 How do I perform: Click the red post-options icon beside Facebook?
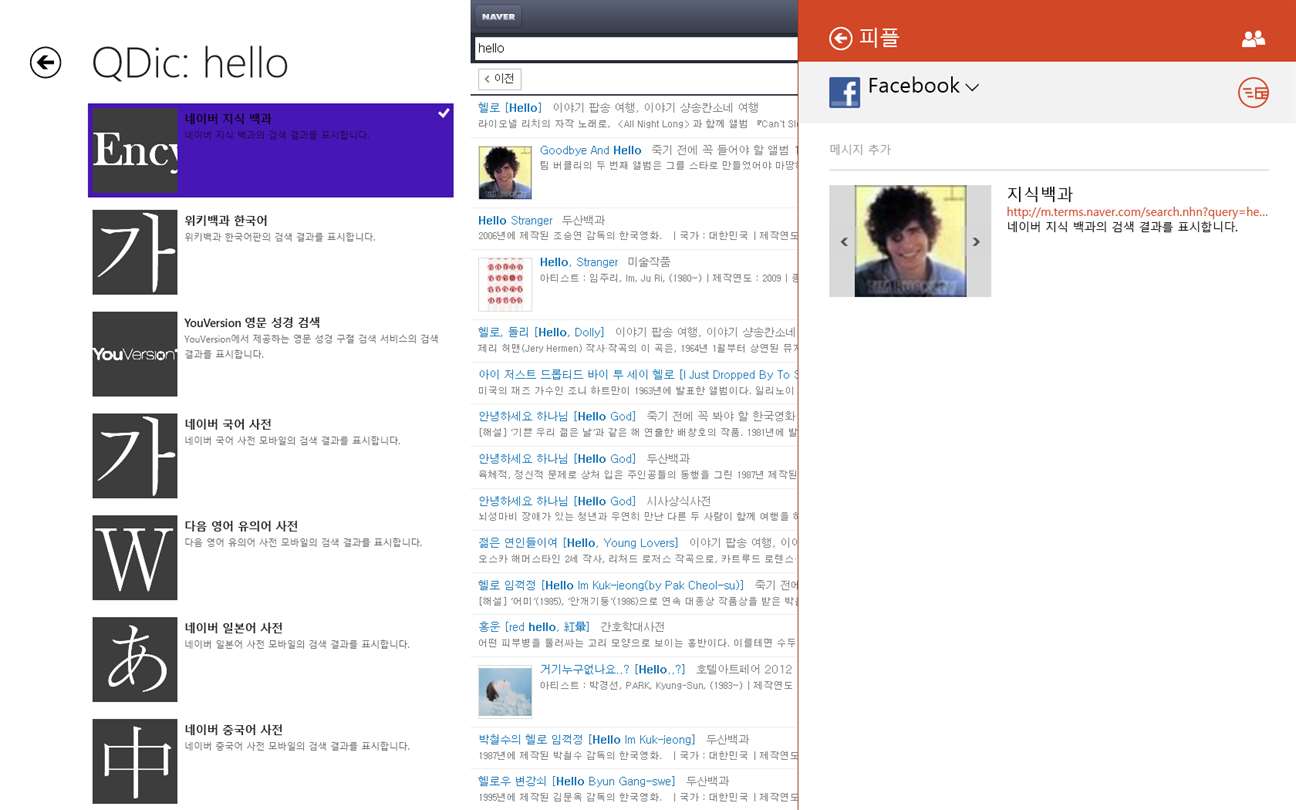coord(1253,92)
